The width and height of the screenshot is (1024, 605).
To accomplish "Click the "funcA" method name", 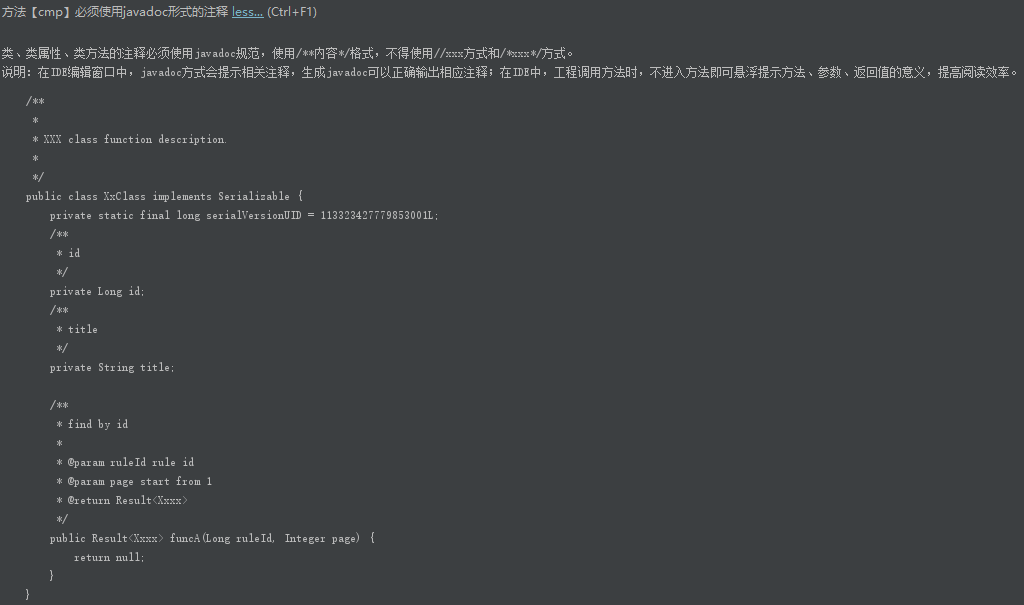I will (x=185, y=538).
